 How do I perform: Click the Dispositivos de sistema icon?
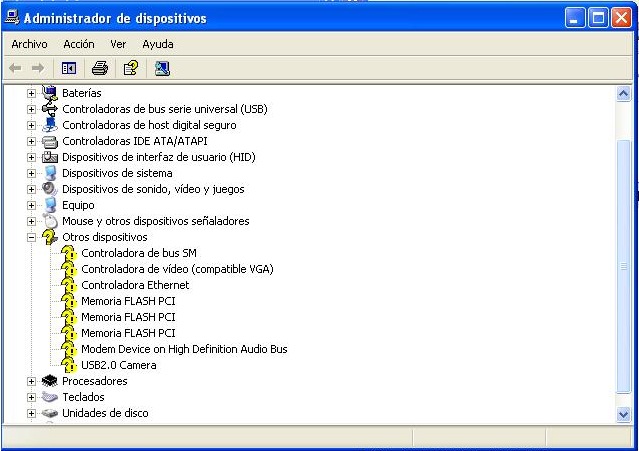[x=50, y=173]
